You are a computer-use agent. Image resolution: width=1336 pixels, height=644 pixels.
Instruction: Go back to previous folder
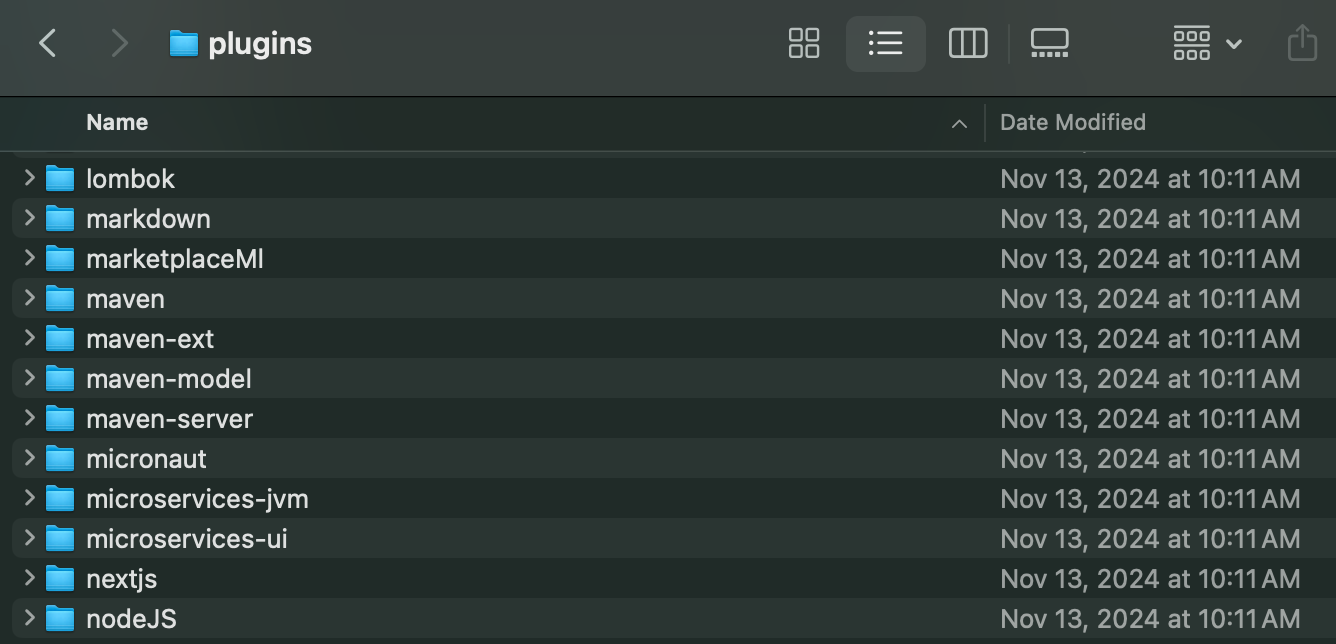(x=47, y=43)
